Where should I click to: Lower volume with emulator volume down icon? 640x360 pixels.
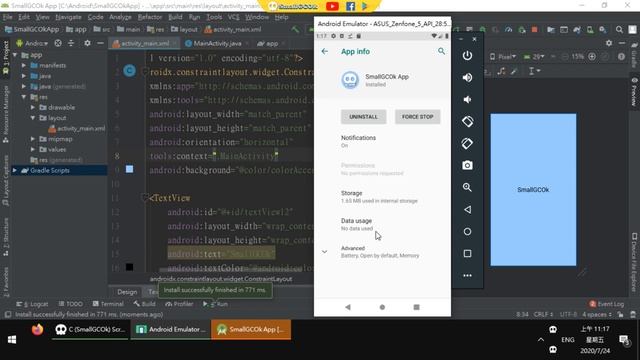tap(467, 99)
